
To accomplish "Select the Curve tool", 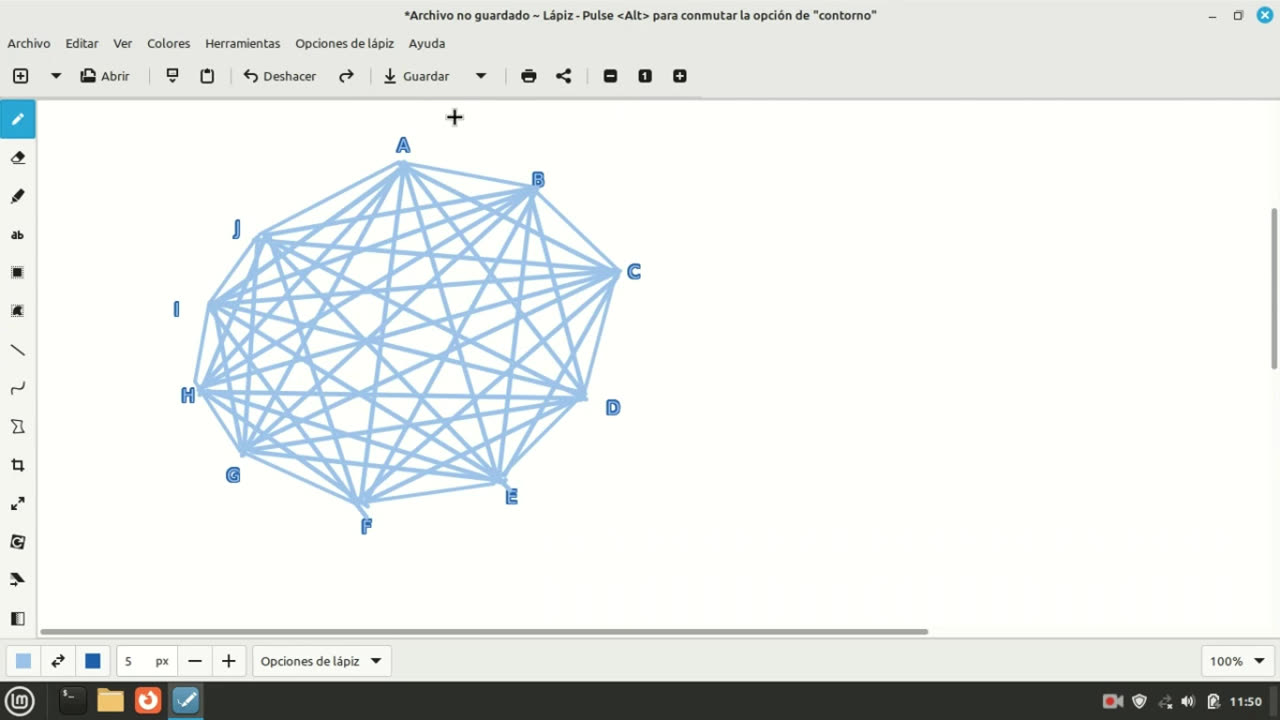I will [x=18, y=388].
